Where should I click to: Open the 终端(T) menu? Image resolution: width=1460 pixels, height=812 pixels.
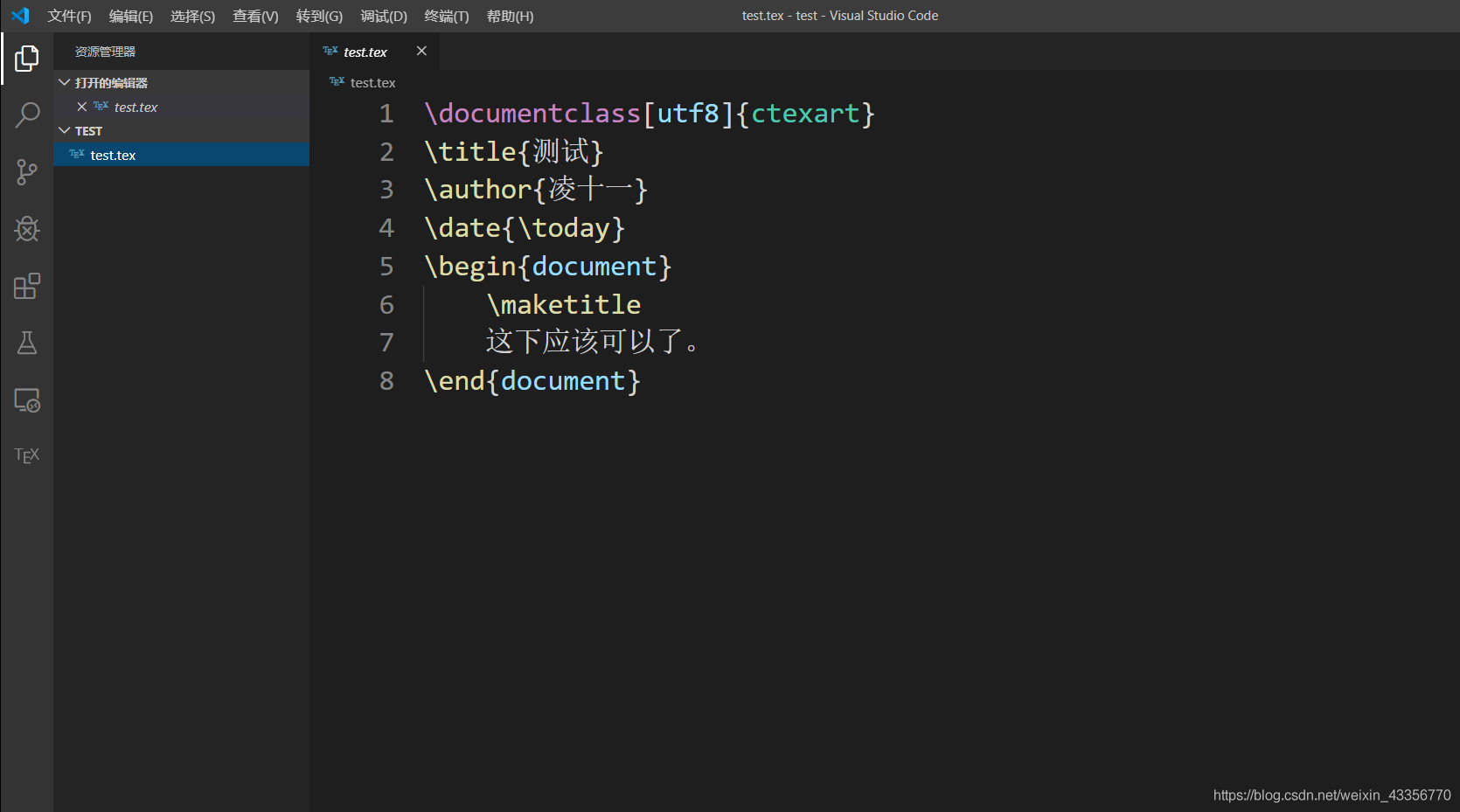click(x=446, y=16)
